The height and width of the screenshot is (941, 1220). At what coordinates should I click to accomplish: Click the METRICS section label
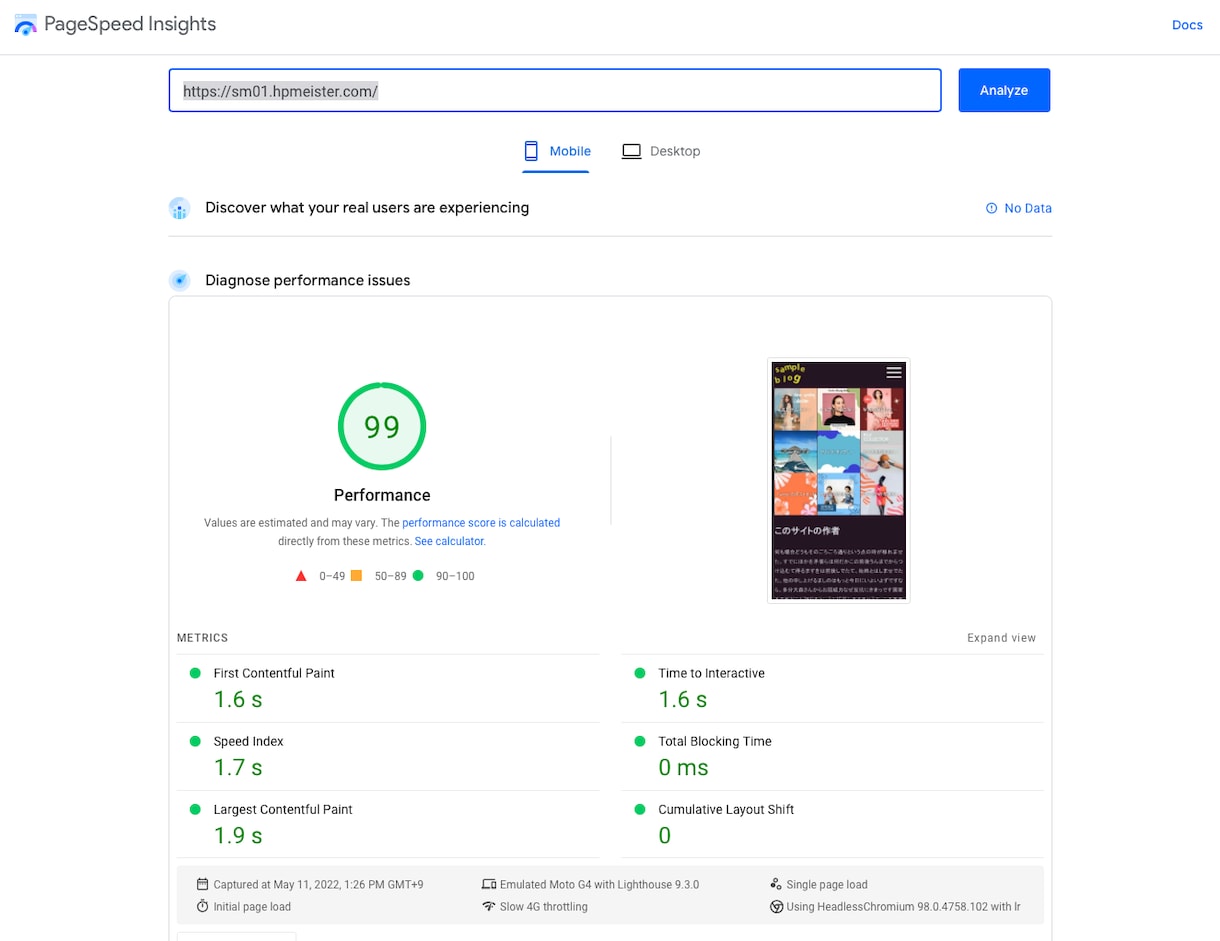tap(203, 638)
